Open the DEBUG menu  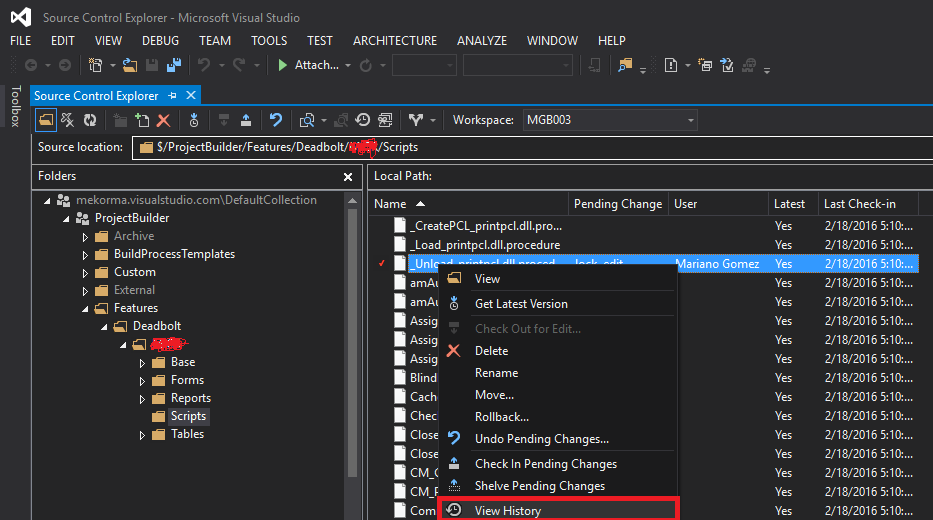160,40
